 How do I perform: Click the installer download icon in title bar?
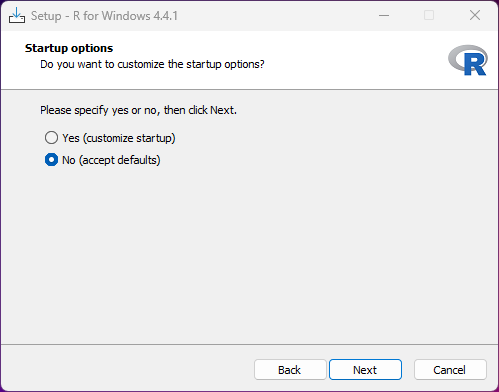coord(17,15)
